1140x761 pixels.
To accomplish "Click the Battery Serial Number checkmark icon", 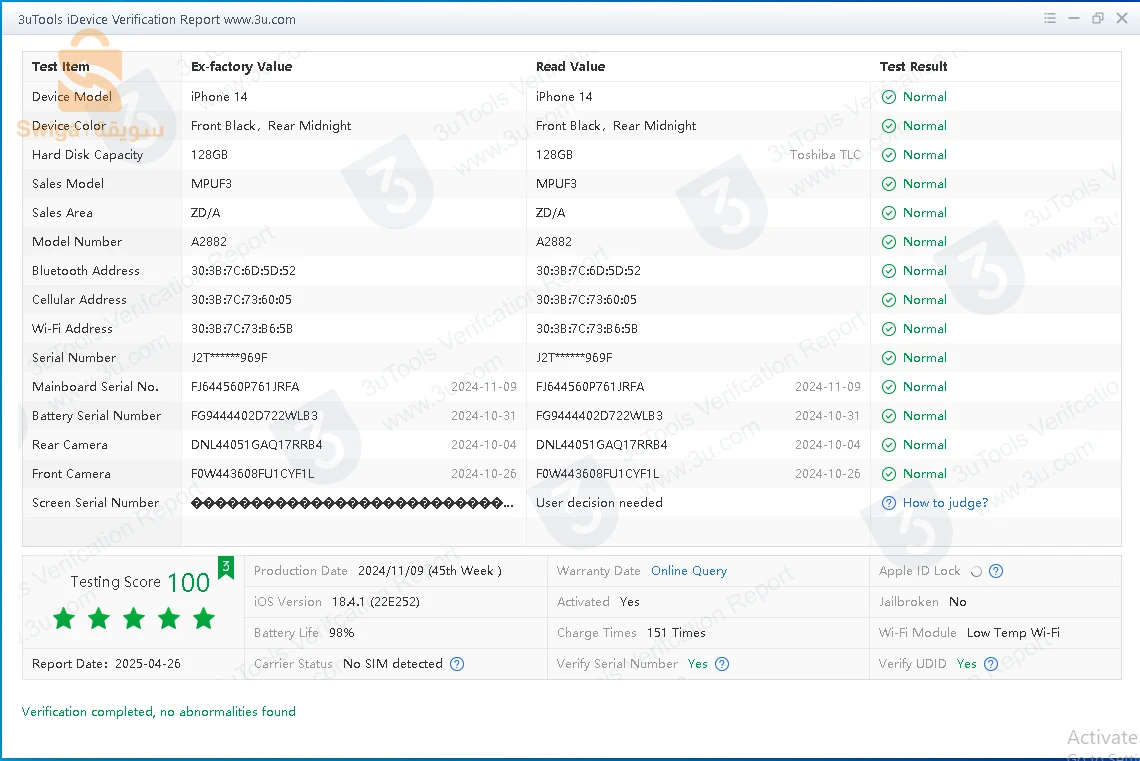I will (x=888, y=416).
